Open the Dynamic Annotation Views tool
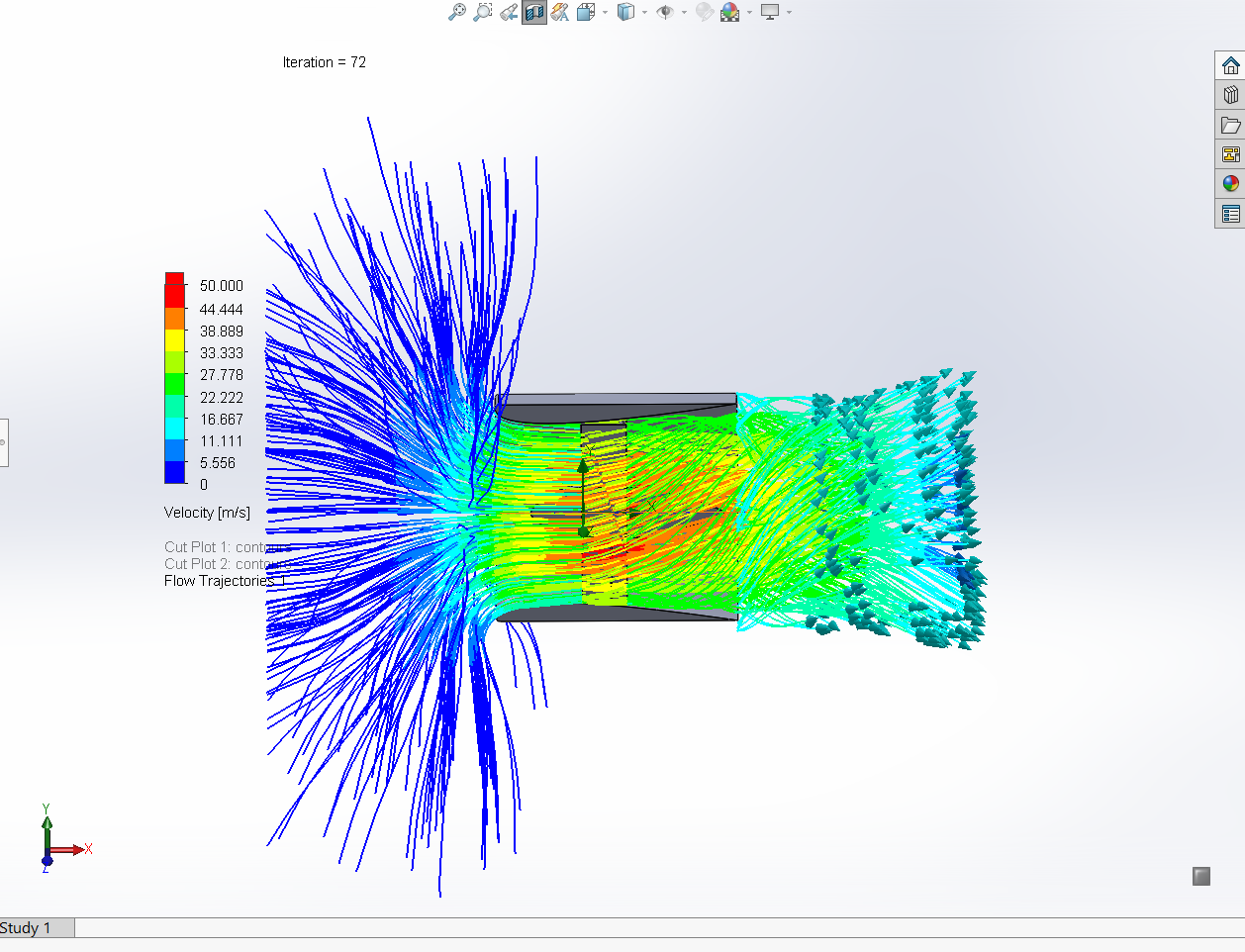This screenshot has width=1245, height=952. pos(559,12)
